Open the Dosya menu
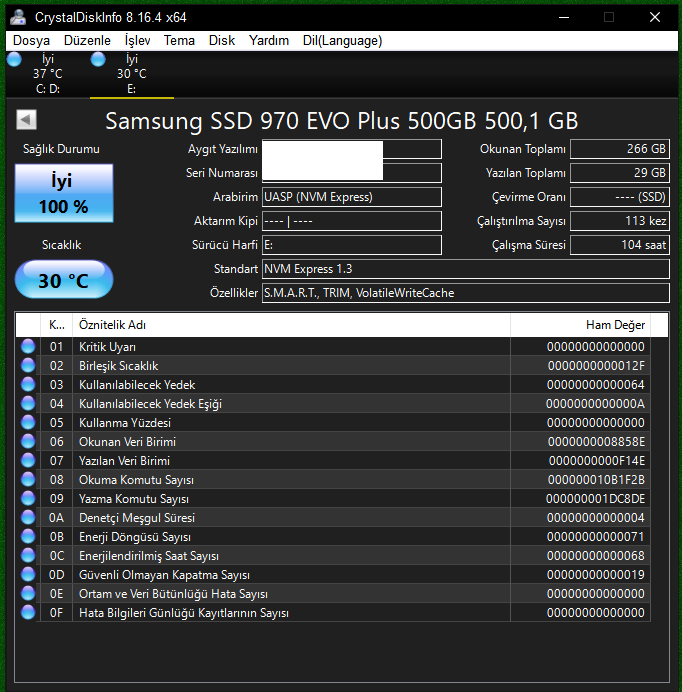Screen dimensions: 682x692 click(31, 41)
